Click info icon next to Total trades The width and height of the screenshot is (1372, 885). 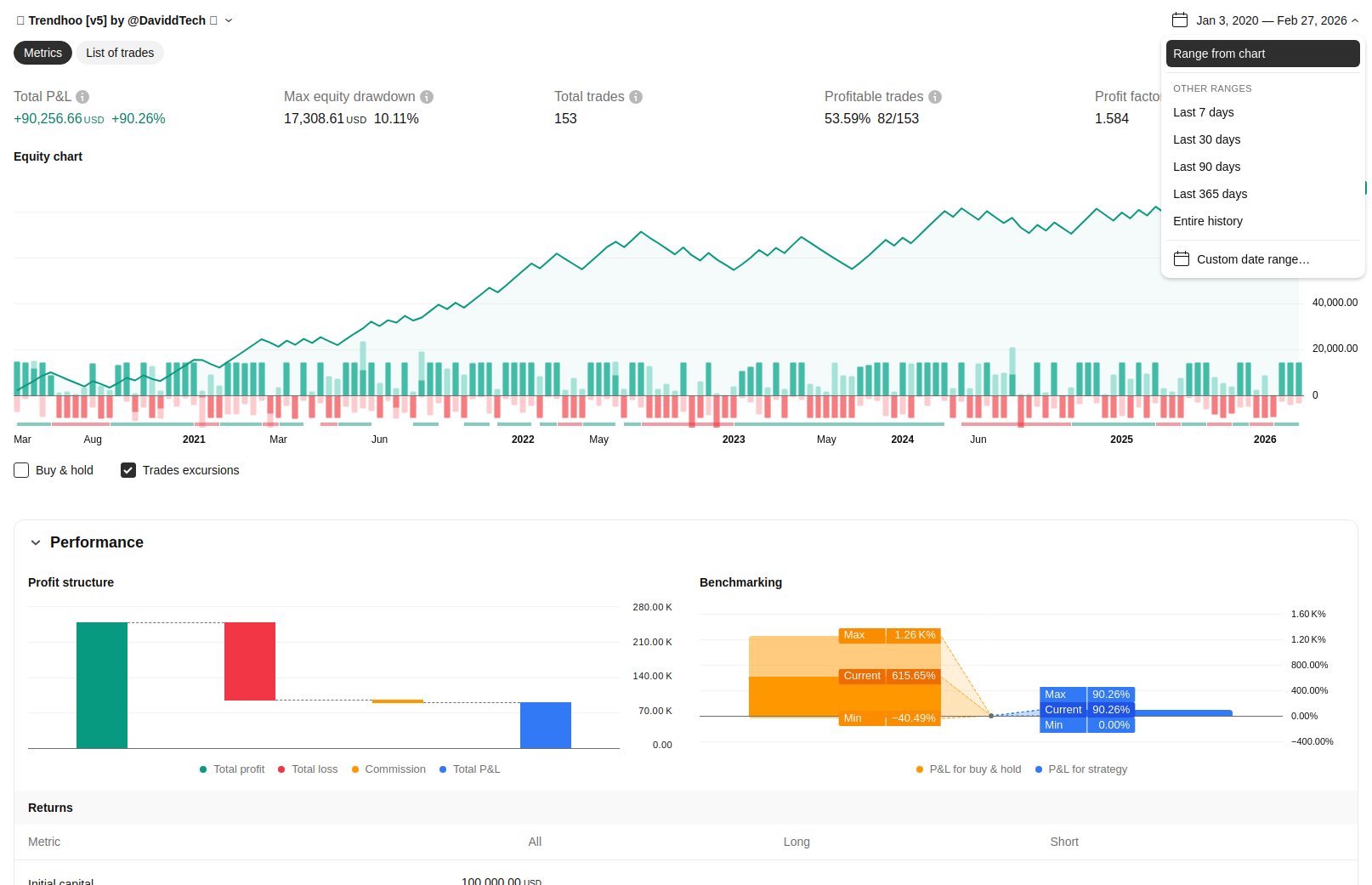636,97
